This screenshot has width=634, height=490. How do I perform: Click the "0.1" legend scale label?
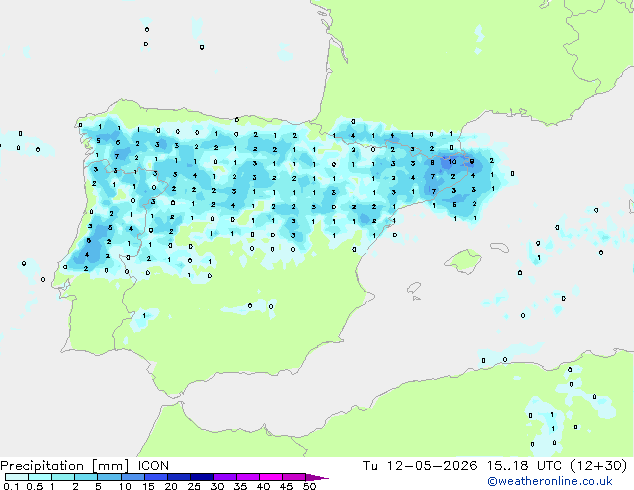pos(11,486)
